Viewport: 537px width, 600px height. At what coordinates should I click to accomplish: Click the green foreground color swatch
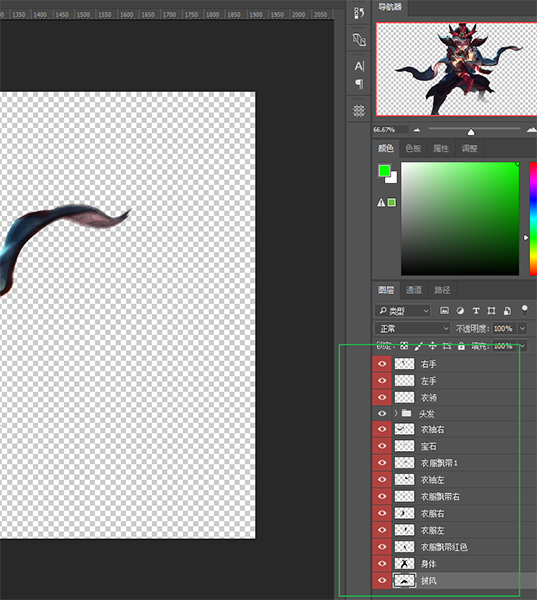[384, 171]
